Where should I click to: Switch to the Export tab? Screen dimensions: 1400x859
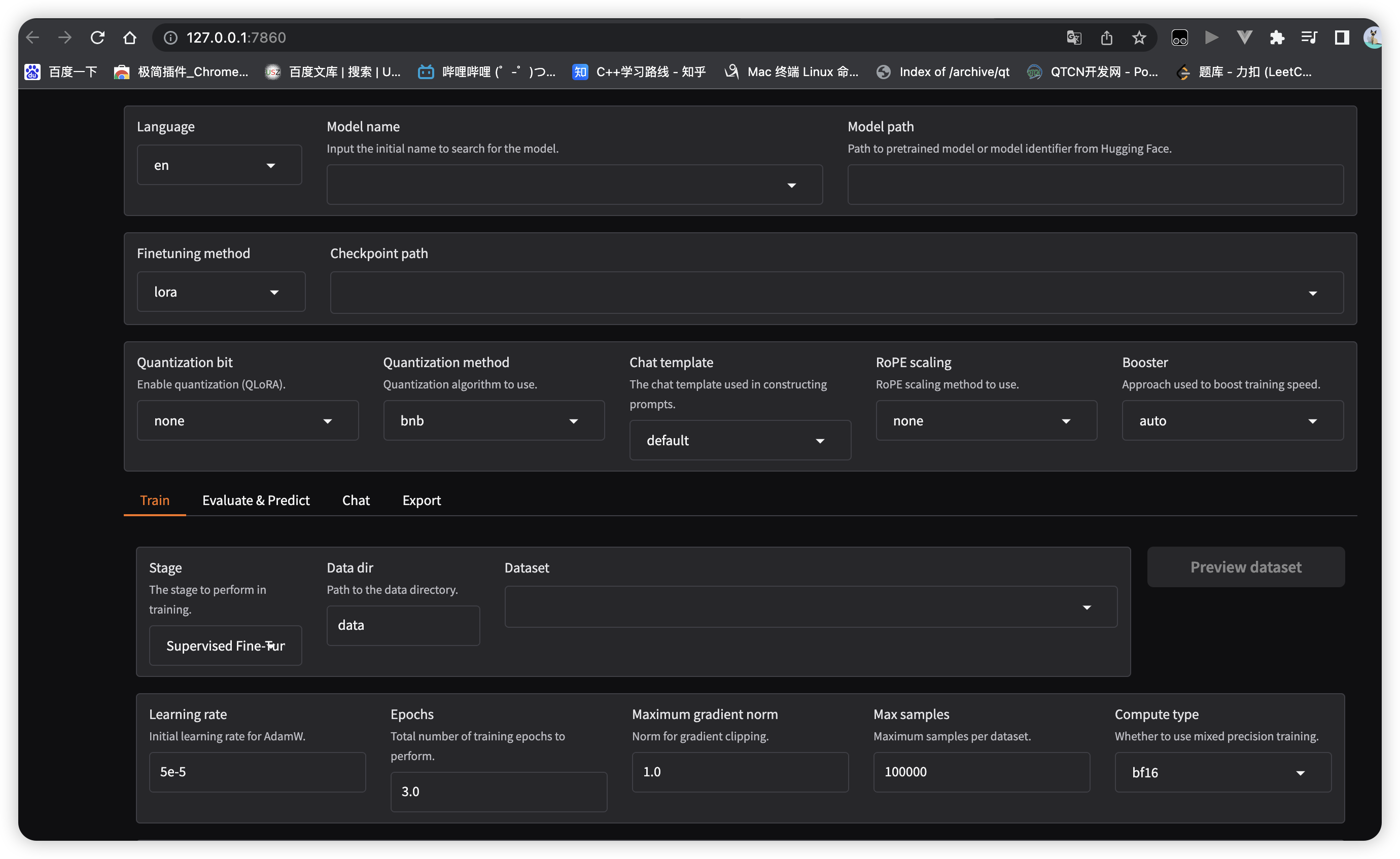click(x=421, y=500)
